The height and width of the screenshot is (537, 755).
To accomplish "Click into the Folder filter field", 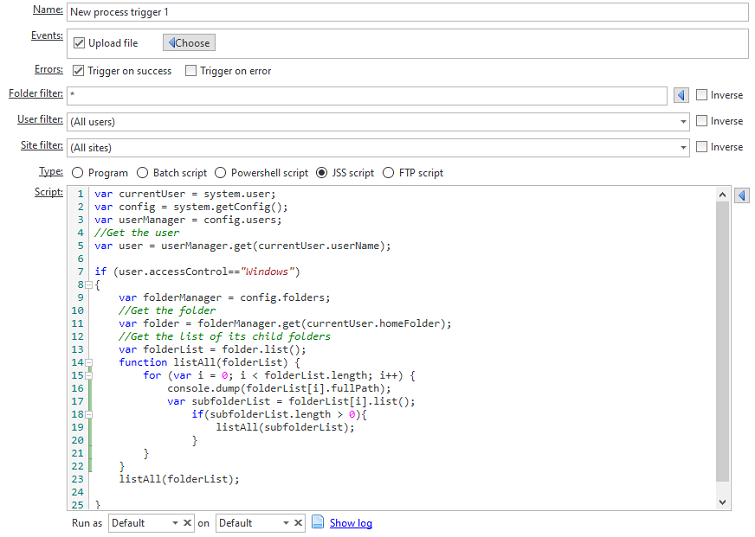I will click(x=367, y=95).
